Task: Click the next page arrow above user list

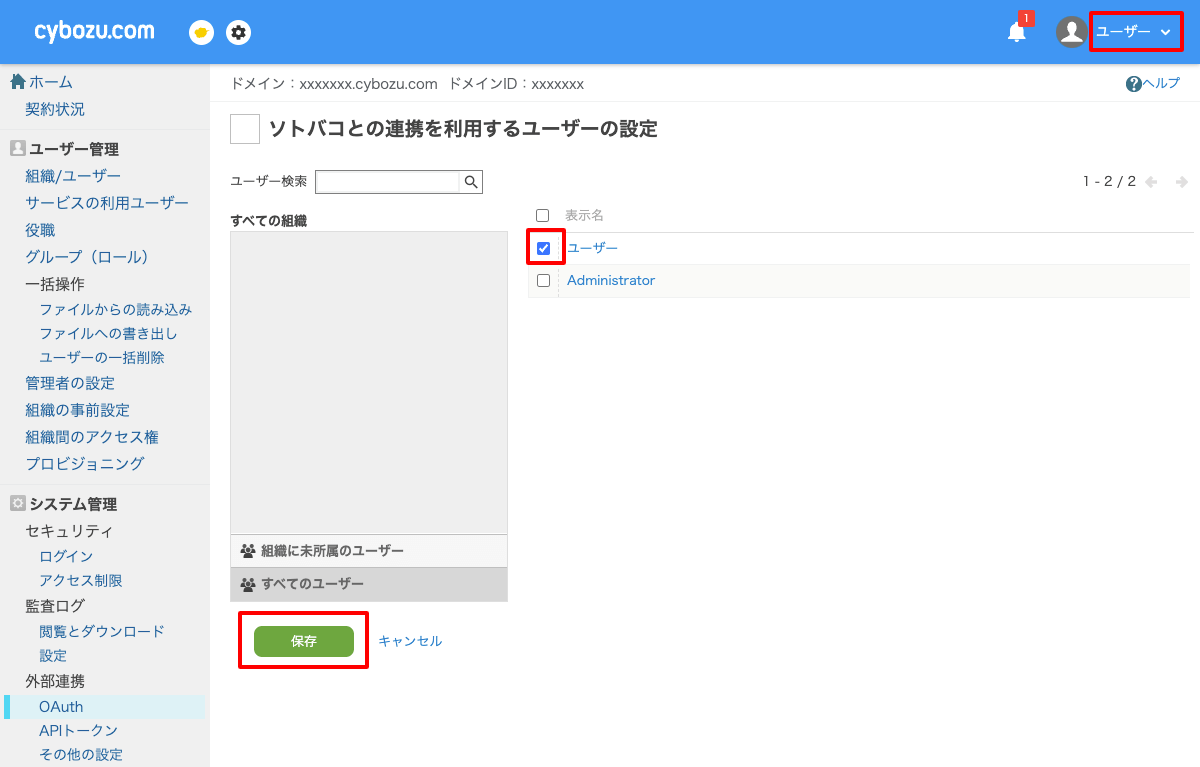Action: (x=1181, y=181)
